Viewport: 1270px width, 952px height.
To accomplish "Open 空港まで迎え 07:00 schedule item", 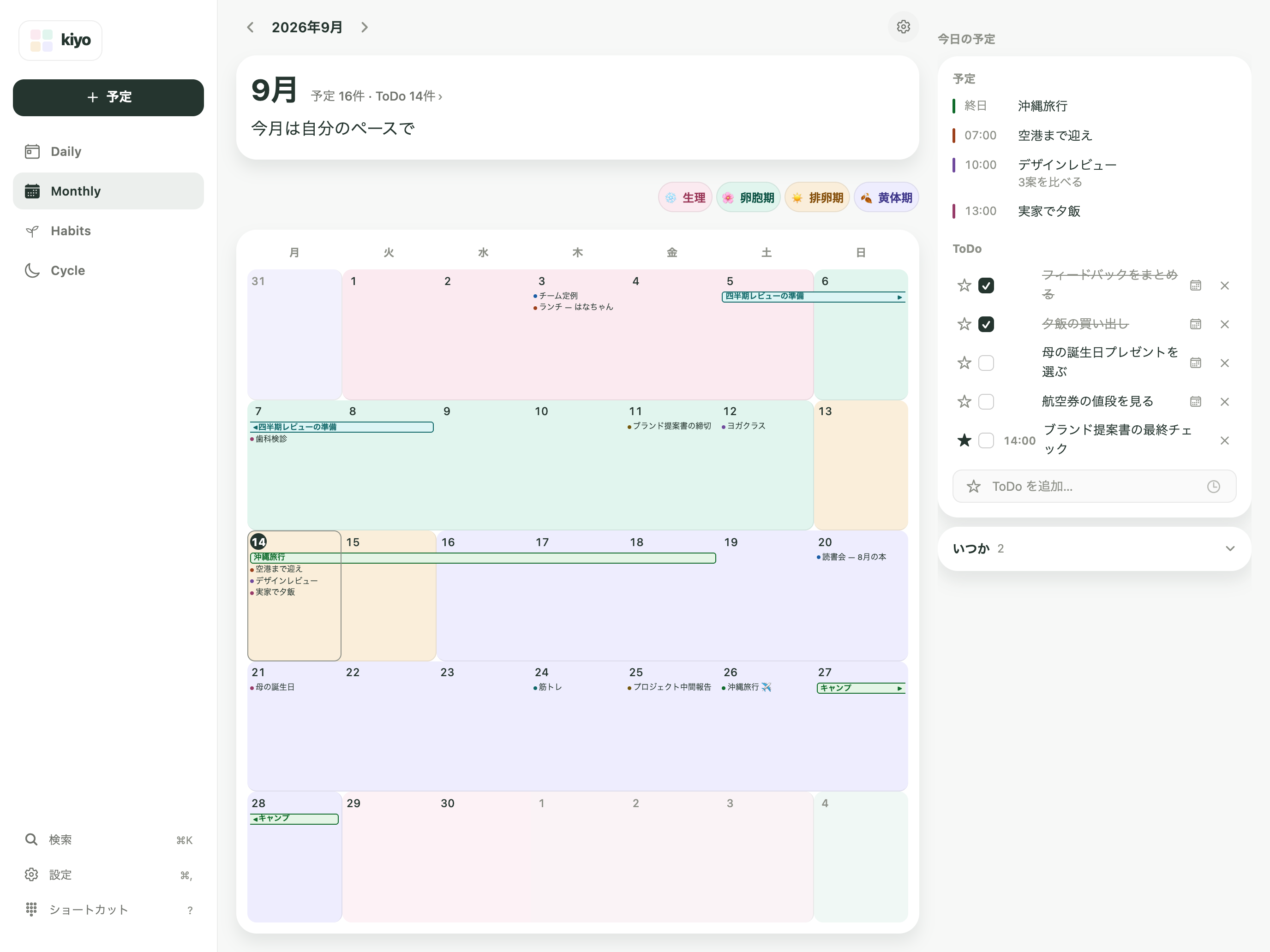I will pyautogui.click(x=1094, y=136).
